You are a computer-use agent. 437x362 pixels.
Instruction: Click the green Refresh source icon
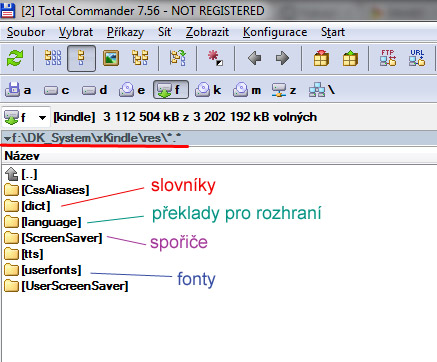coord(15,59)
